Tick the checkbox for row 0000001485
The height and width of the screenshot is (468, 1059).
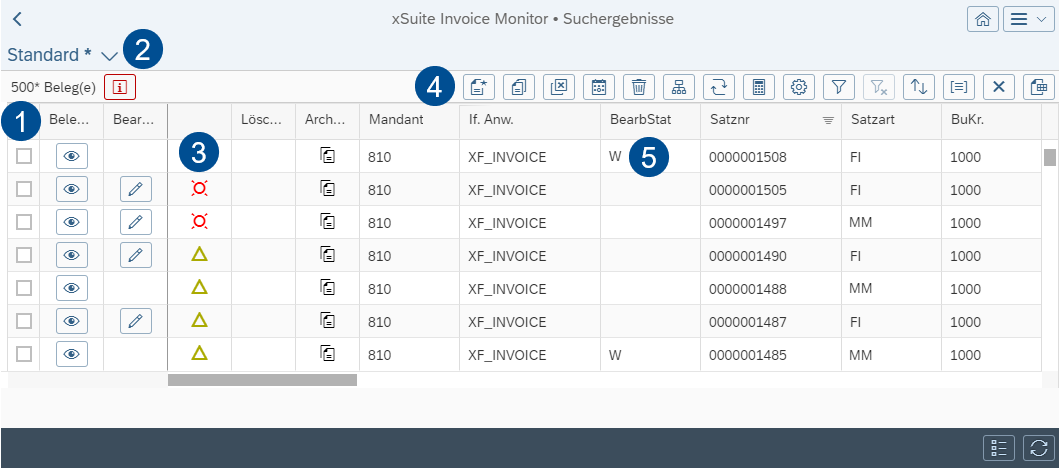[x=24, y=353]
